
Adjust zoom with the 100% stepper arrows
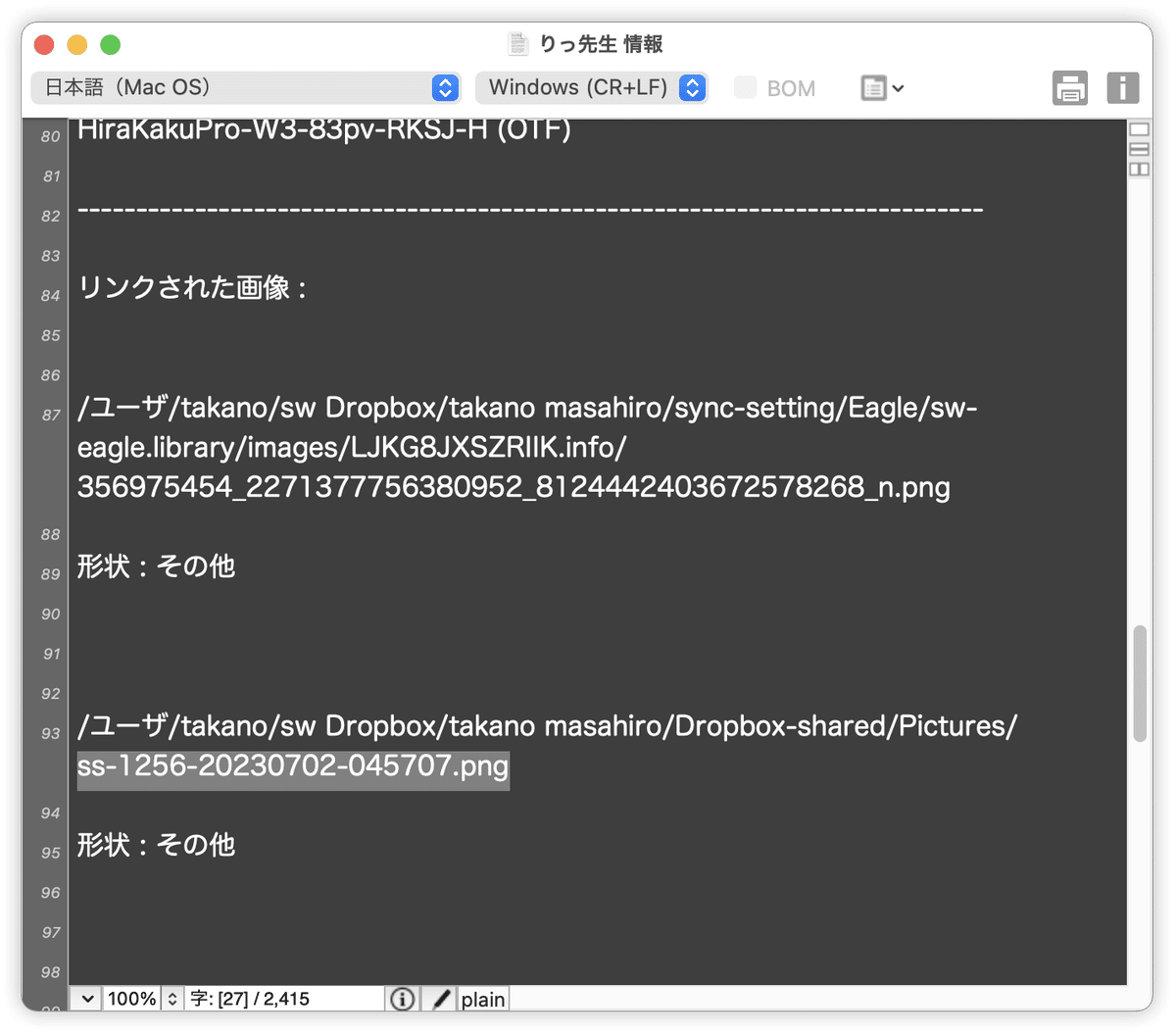tap(171, 998)
